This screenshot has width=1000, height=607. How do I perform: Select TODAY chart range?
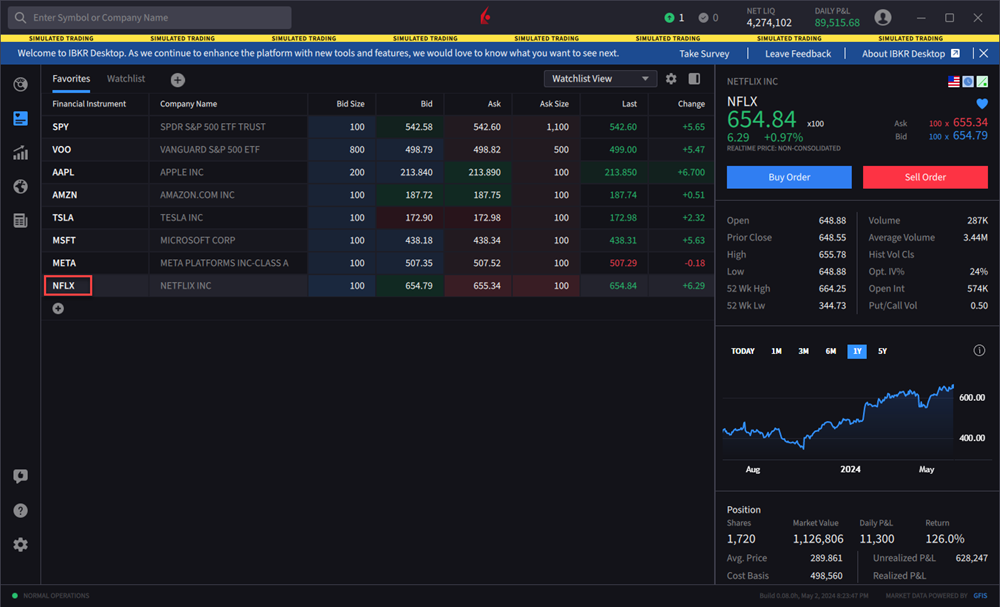tap(743, 351)
